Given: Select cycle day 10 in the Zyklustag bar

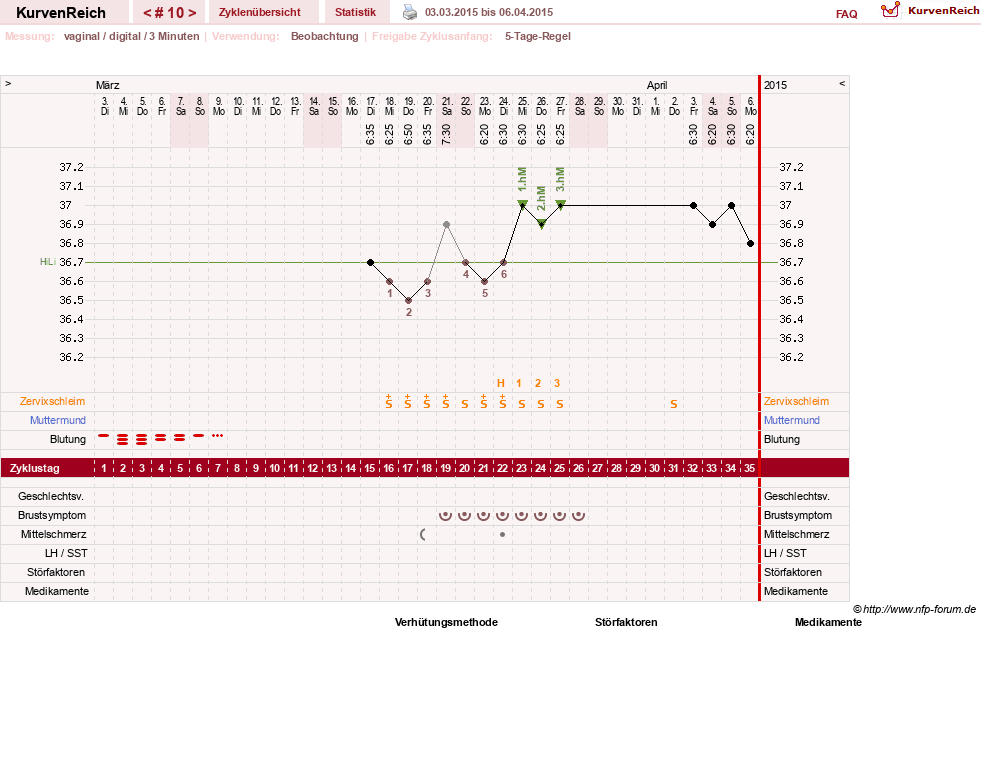Looking at the screenshot, I should coord(275,468).
